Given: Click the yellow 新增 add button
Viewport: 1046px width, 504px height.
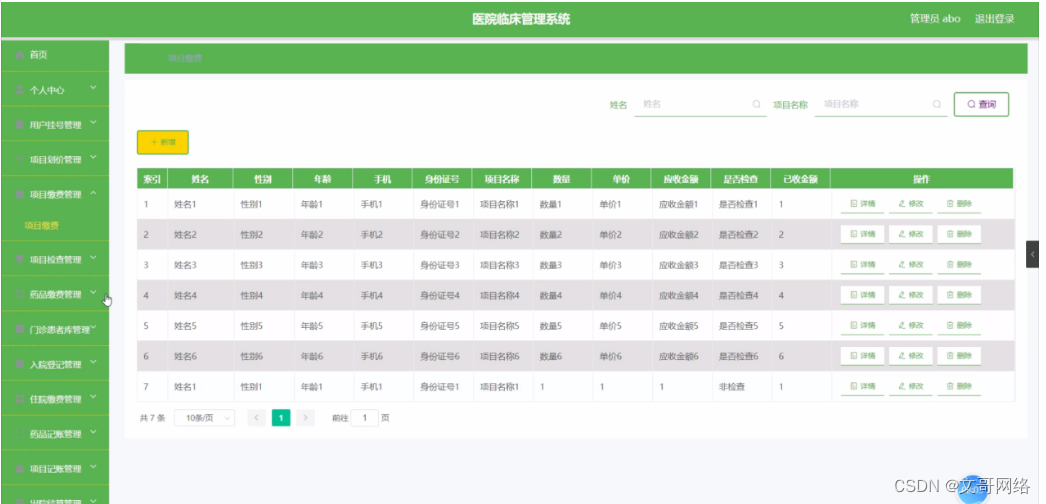Looking at the screenshot, I should (163, 143).
